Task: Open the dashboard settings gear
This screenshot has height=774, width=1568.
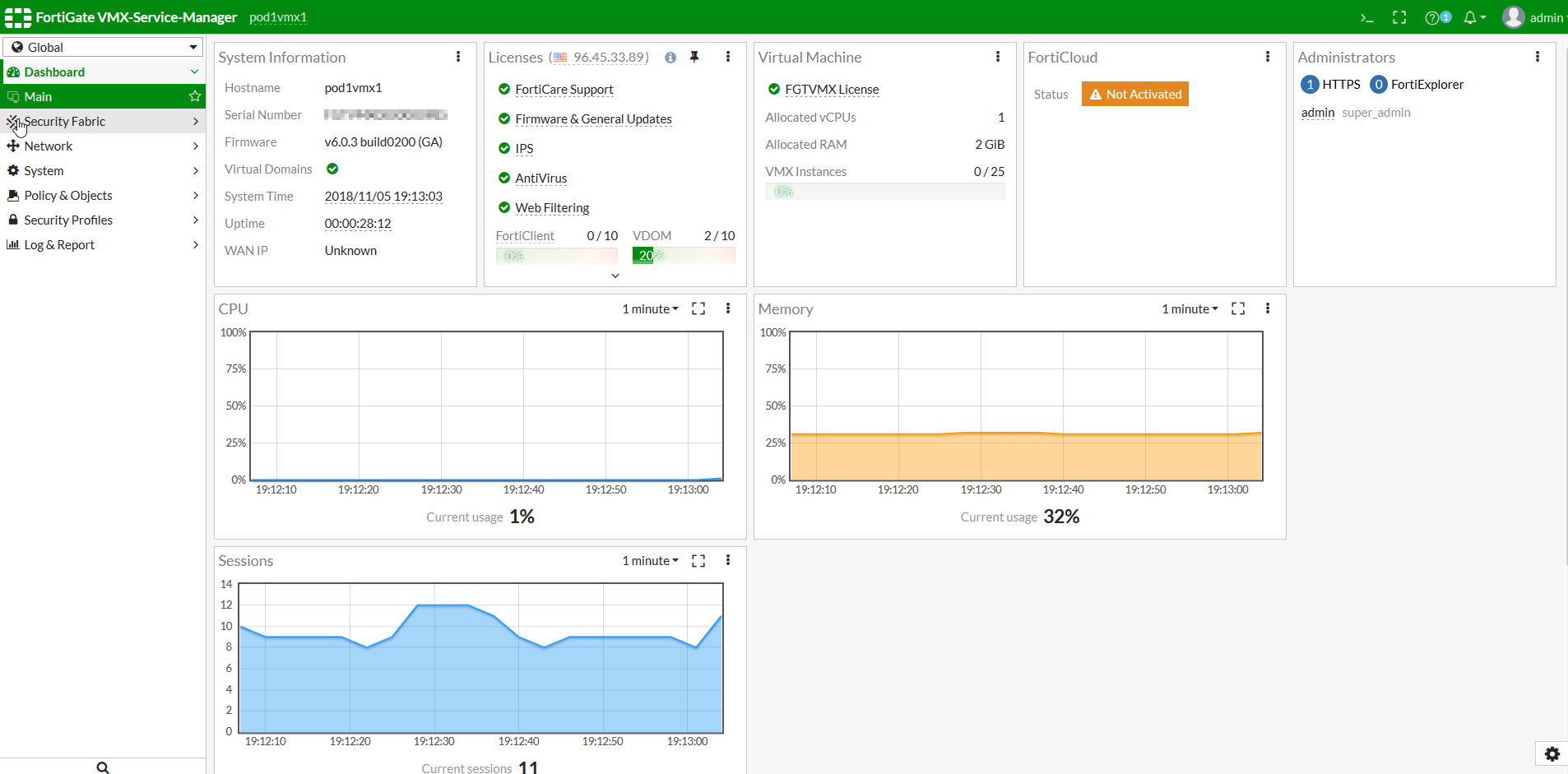Action: coord(1552,754)
